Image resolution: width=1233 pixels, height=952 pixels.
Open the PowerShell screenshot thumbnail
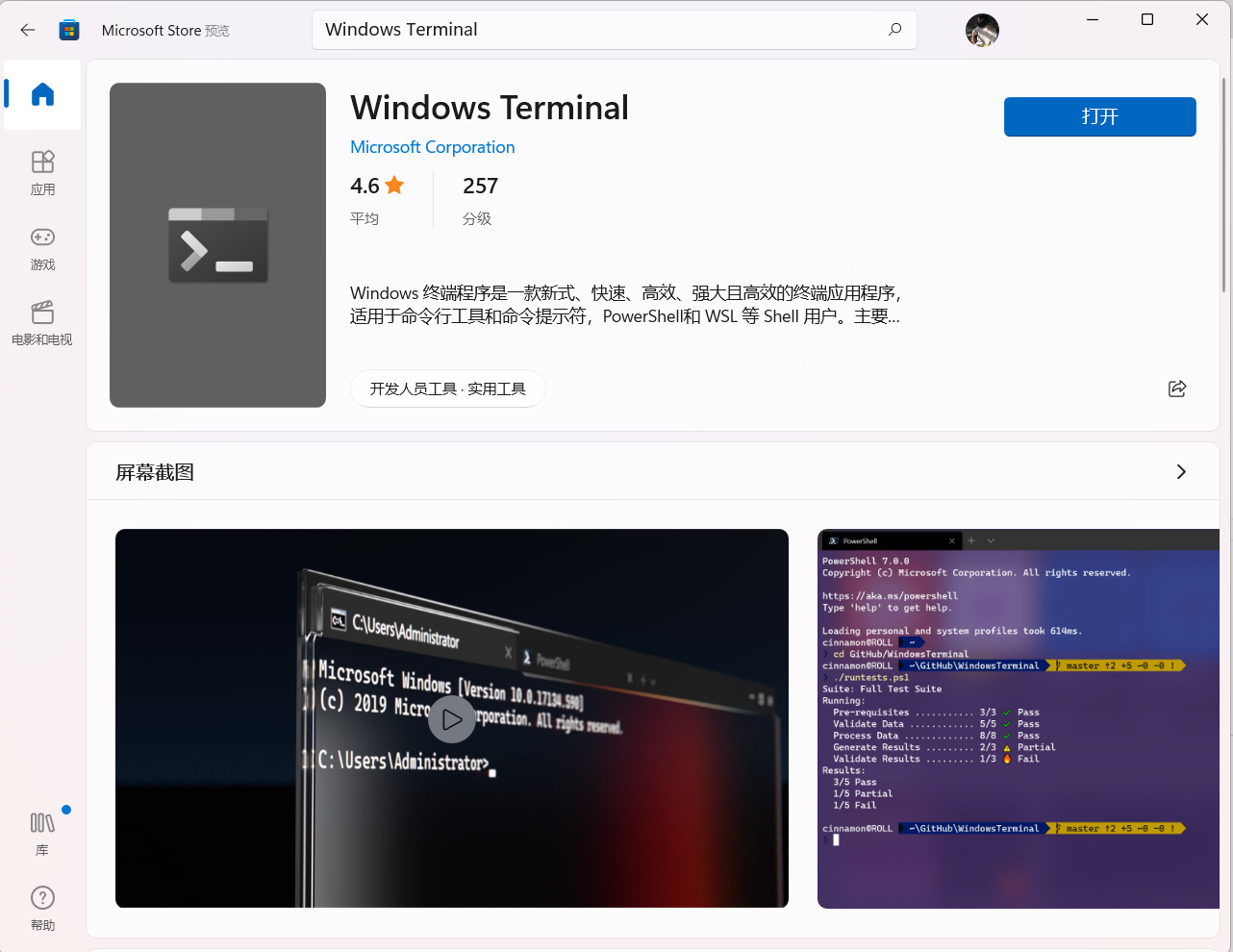pos(1018,718)
